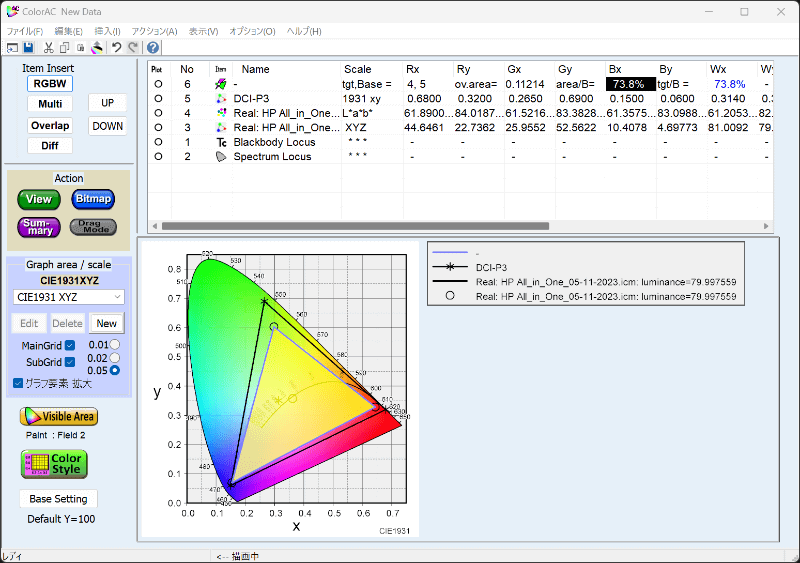Click the Copy toolbar icon
800x563 pixels.
tap(64, 47)
